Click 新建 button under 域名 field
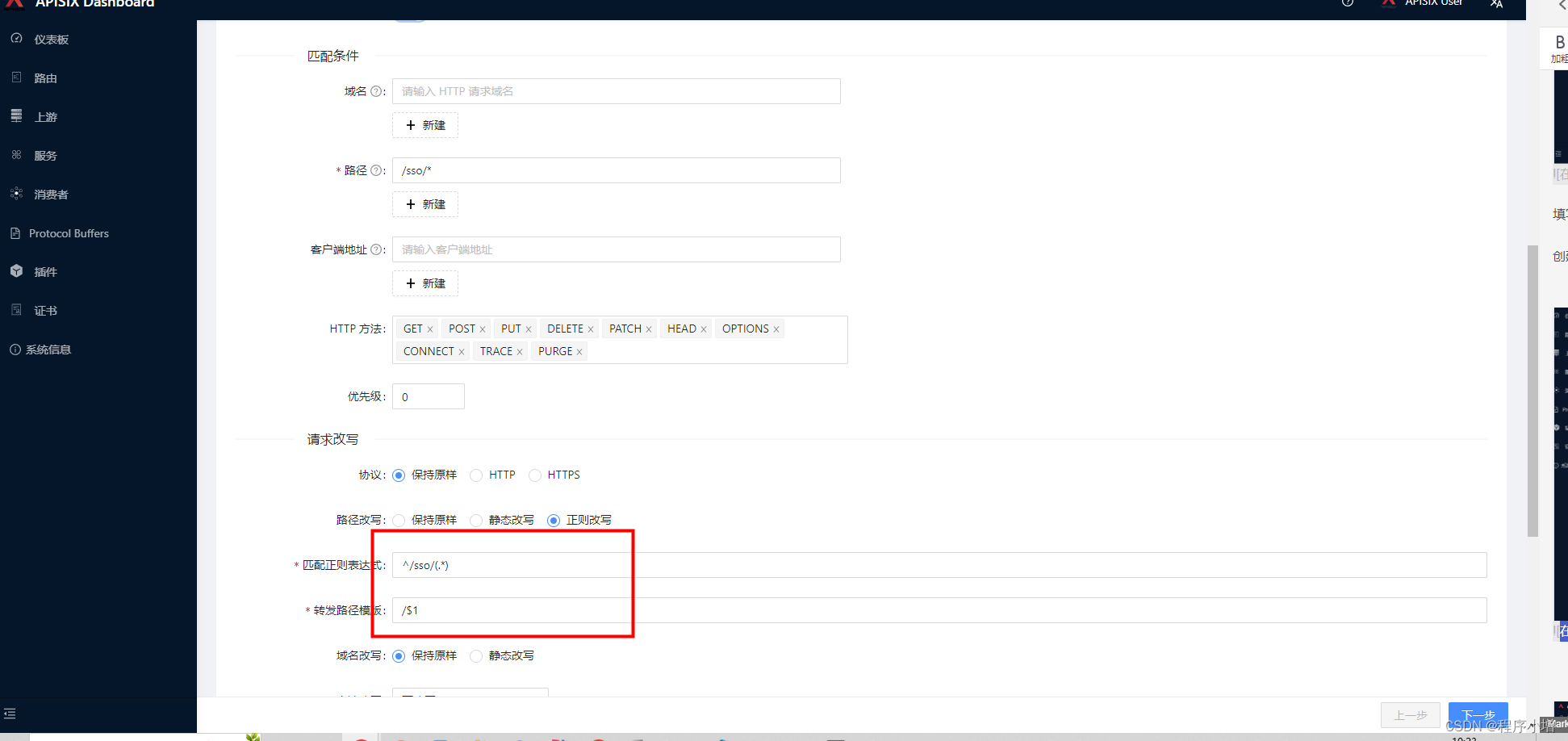Image resolution: width=1568 pixels, height=741 pixels. 425,125
